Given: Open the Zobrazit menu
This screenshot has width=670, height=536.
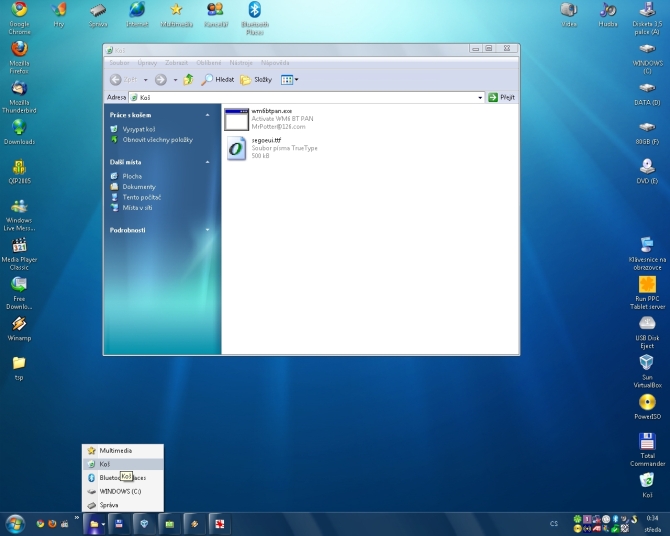Looking at the screenshot, I should coord(175,62).
